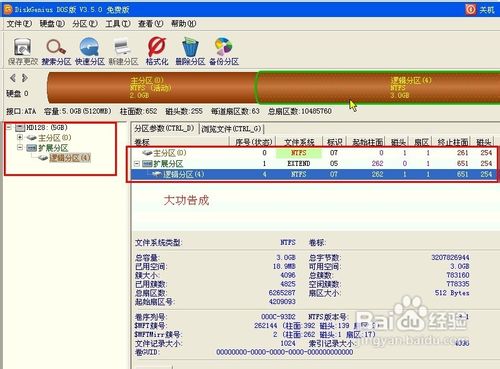Select 扩展分区 in the disk tree
Image resolution: width=500 pixels, height=369 pixels.
[x=53, y=148]
